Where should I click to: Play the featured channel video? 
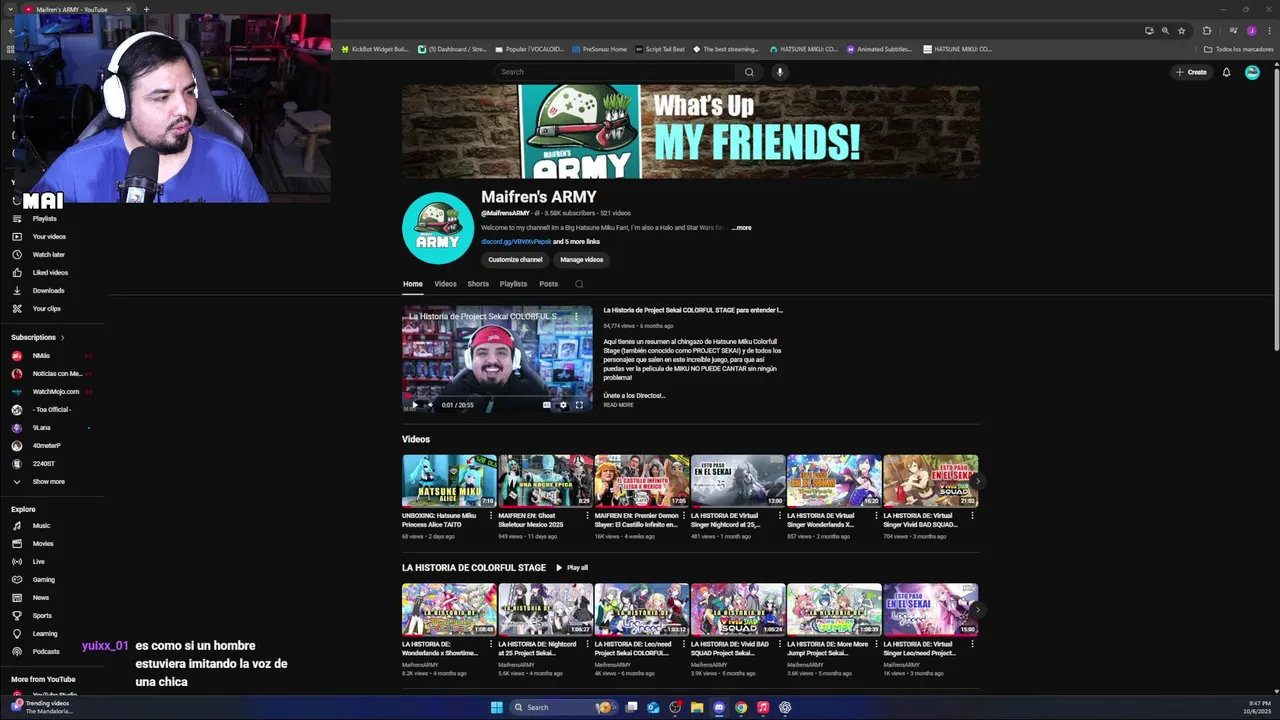coord(415,405)
